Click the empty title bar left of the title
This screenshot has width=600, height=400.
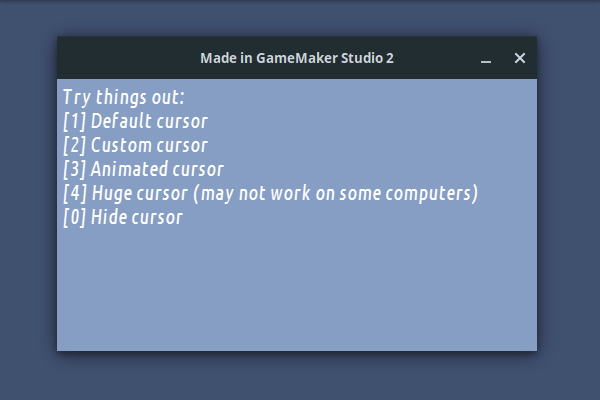120,58
